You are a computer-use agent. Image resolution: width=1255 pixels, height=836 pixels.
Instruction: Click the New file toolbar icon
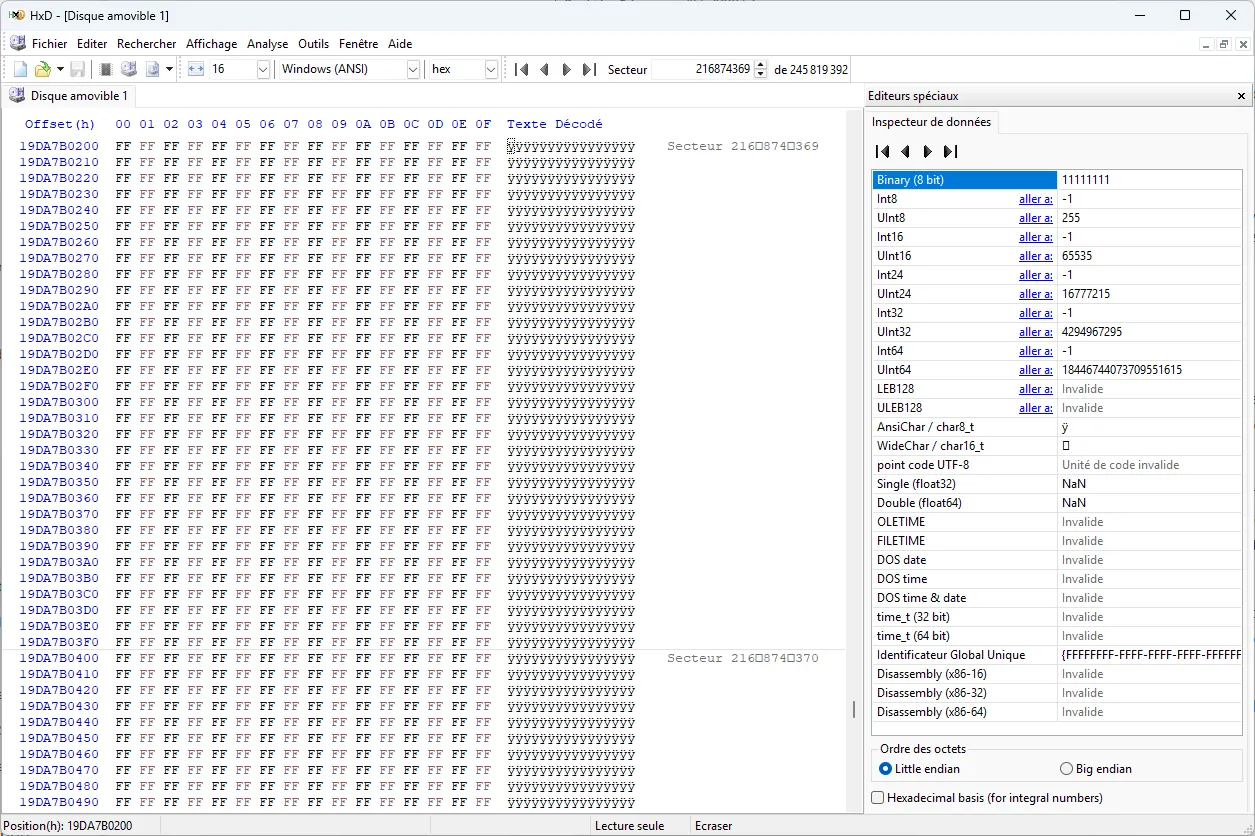pyautogui.click(x=20, y=69)
